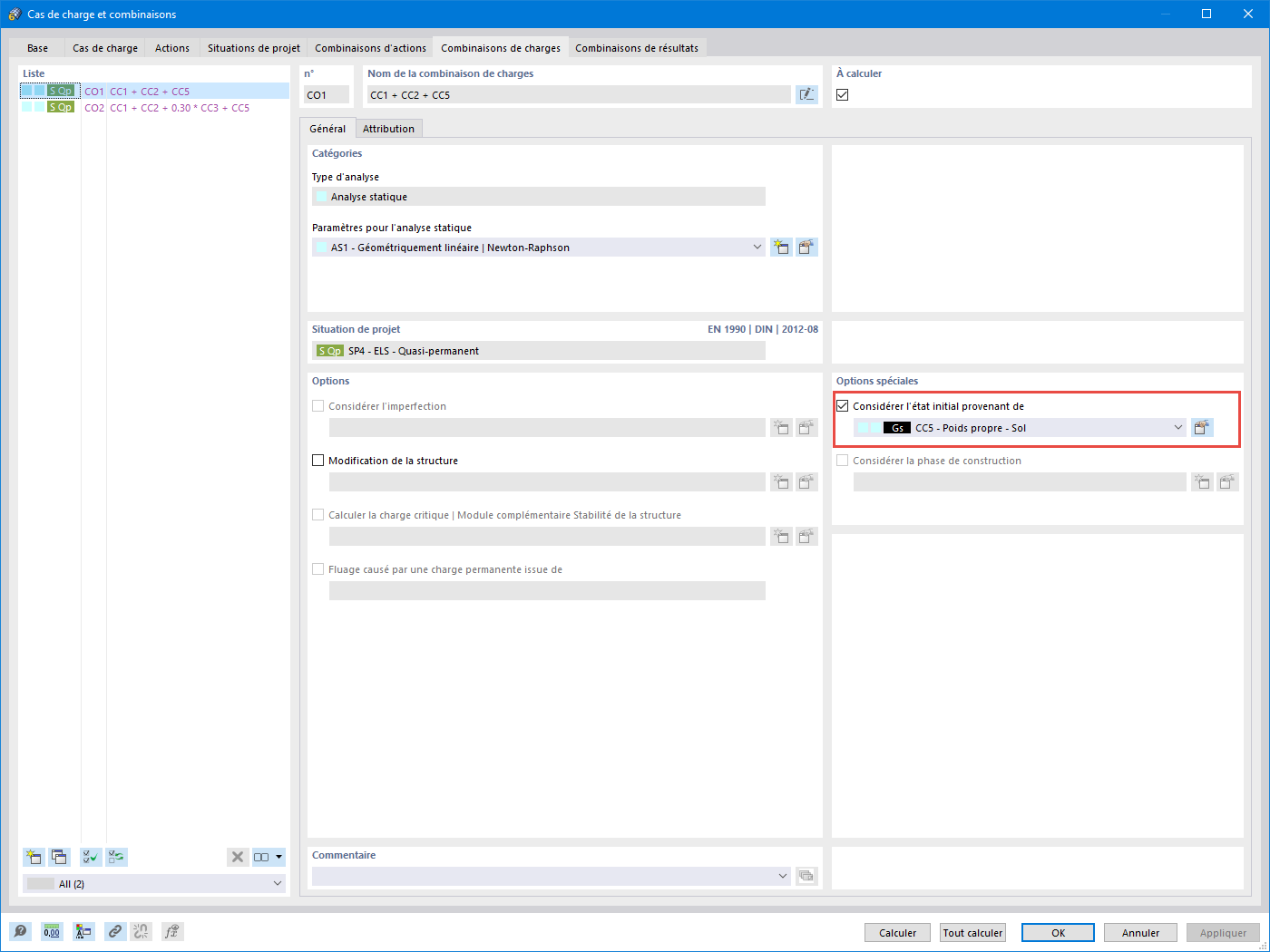Select the Général sub-tab
The height and width of the screenshot is (952, 1270).
click(x=327, y=129)
